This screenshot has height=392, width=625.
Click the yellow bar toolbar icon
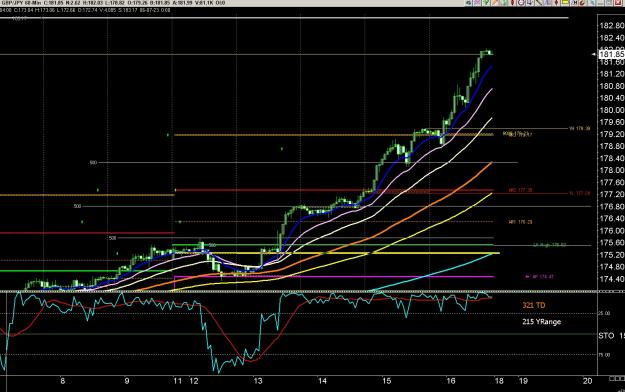[x=565, y=2]
